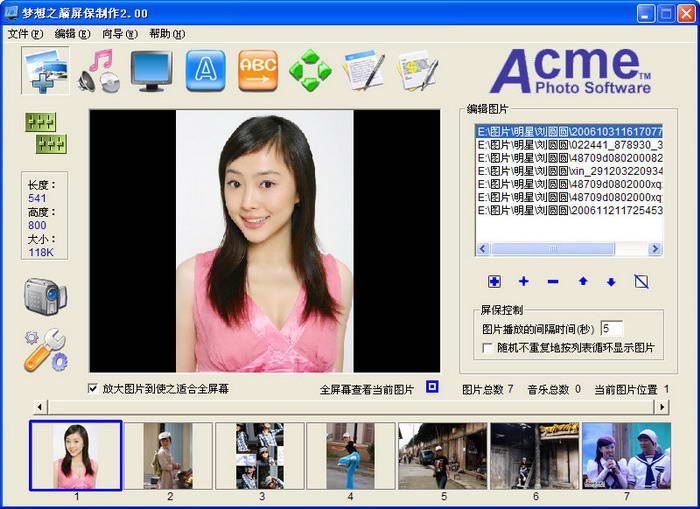Open the 向导(W) menu
700x509 pixels.
[119, 33]
